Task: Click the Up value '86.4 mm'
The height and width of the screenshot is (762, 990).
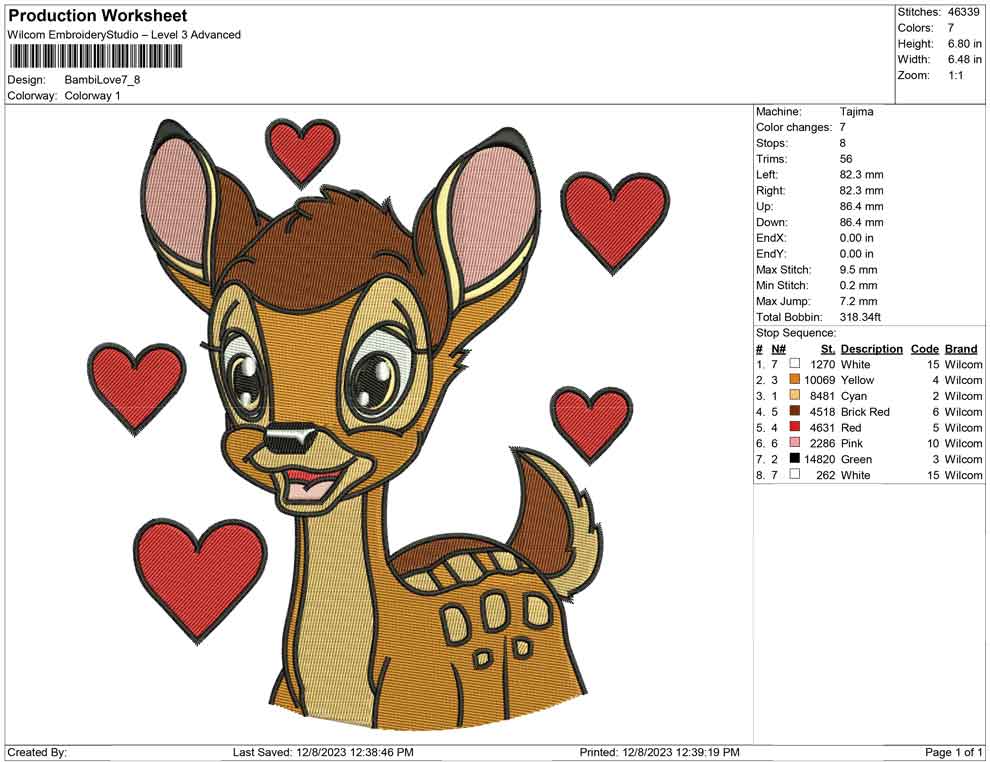Action: click(861, 206)
